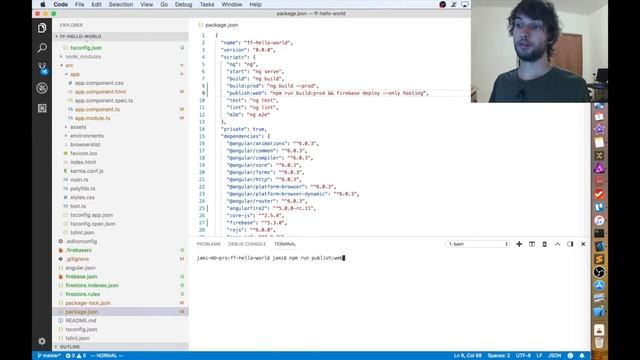Click Ln 9, Col 68 in status bar
640x360 pixels.
468,356
